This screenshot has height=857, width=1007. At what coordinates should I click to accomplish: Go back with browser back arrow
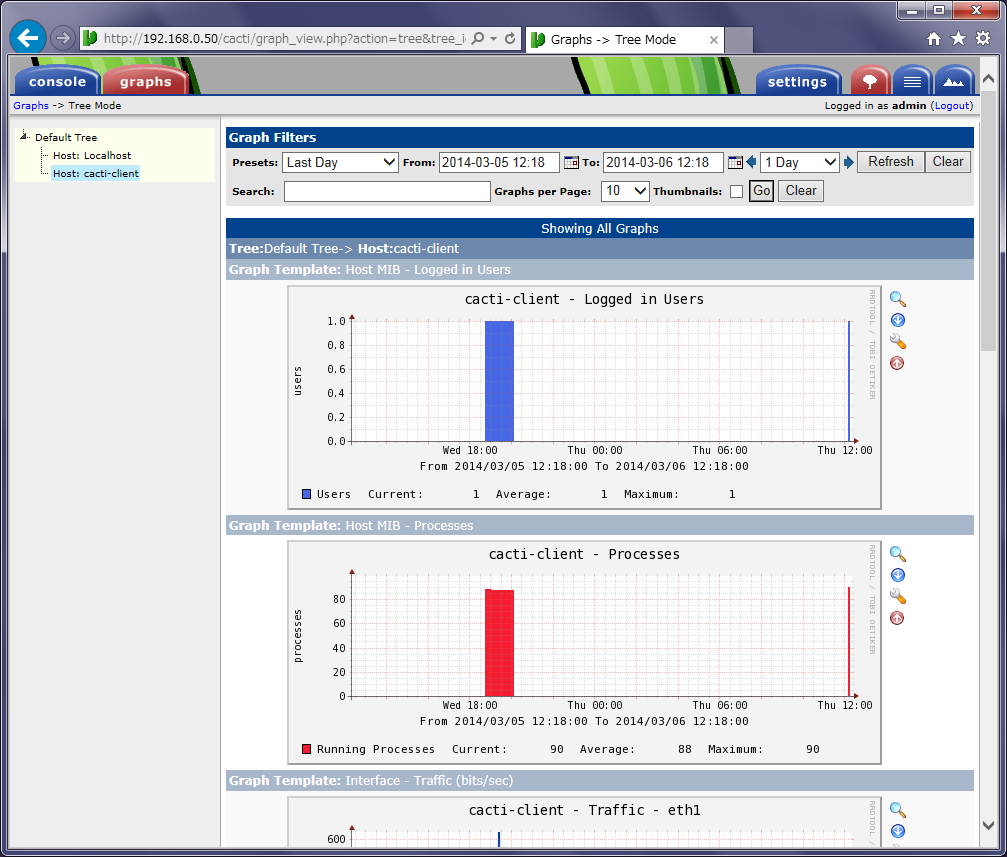[28, 38]
